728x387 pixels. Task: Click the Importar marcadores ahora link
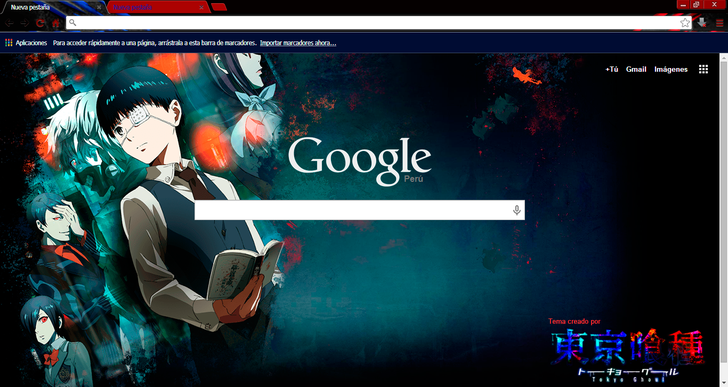coord(298,43)
